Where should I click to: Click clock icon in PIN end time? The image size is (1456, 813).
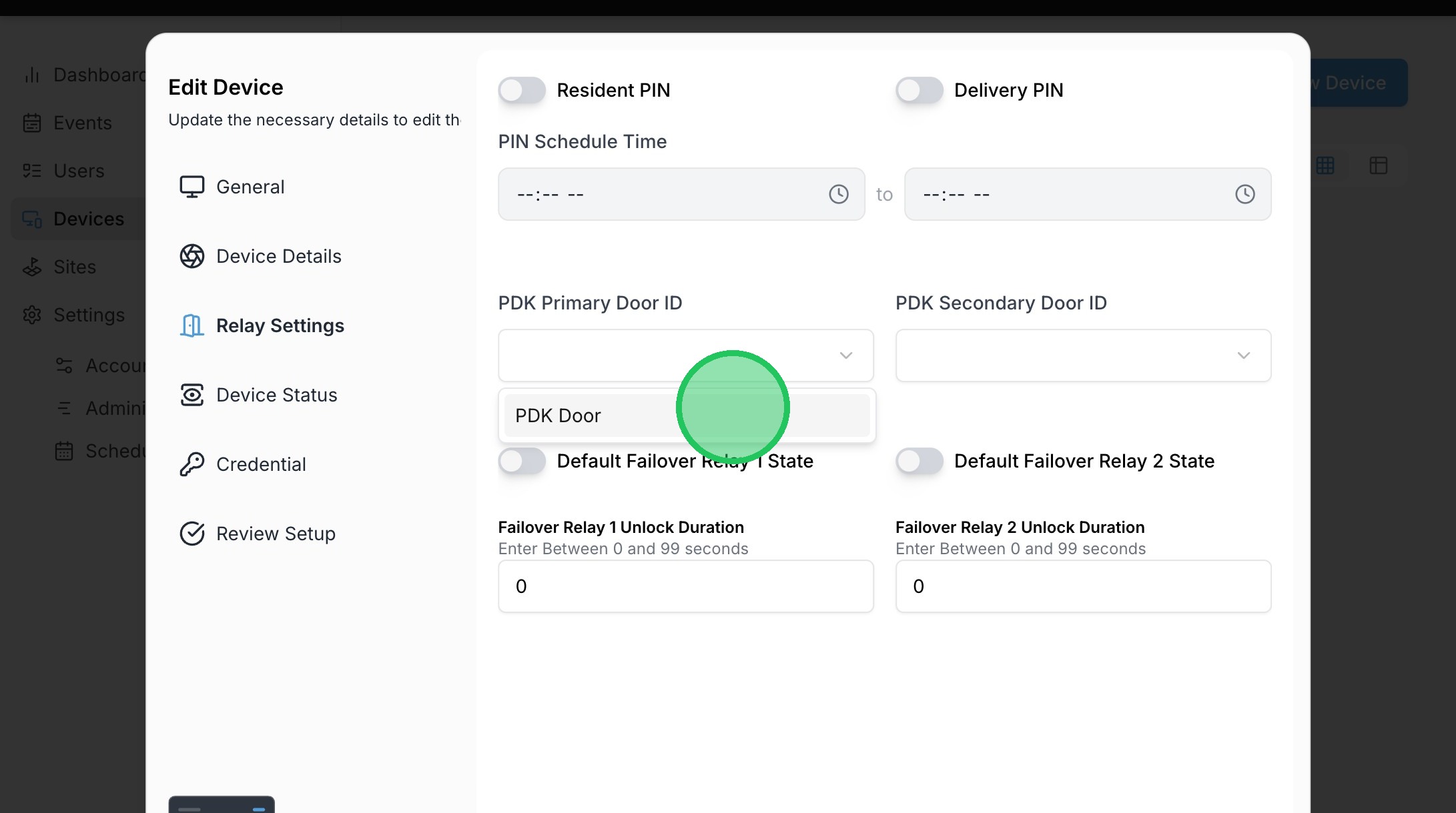coord(1244,194)
